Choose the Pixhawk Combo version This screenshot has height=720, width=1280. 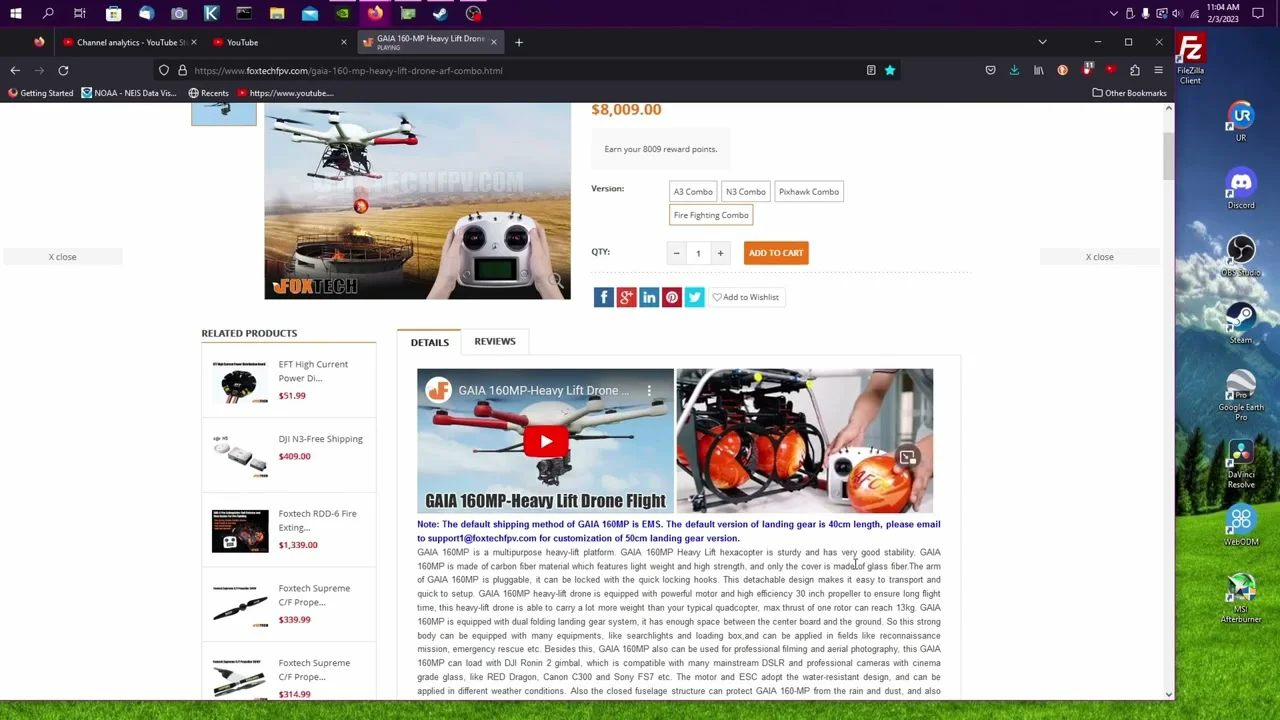808,192
